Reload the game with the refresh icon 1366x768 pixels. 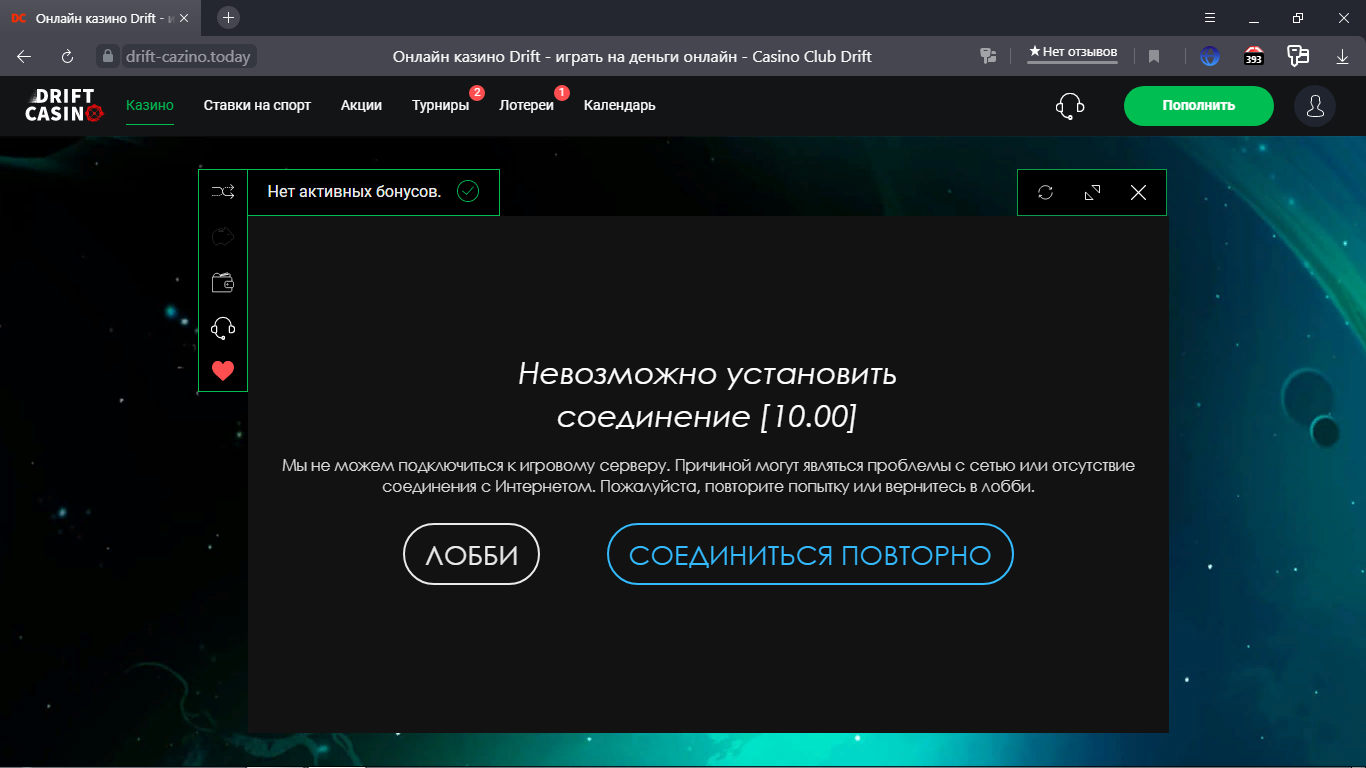pos(1045,192)
